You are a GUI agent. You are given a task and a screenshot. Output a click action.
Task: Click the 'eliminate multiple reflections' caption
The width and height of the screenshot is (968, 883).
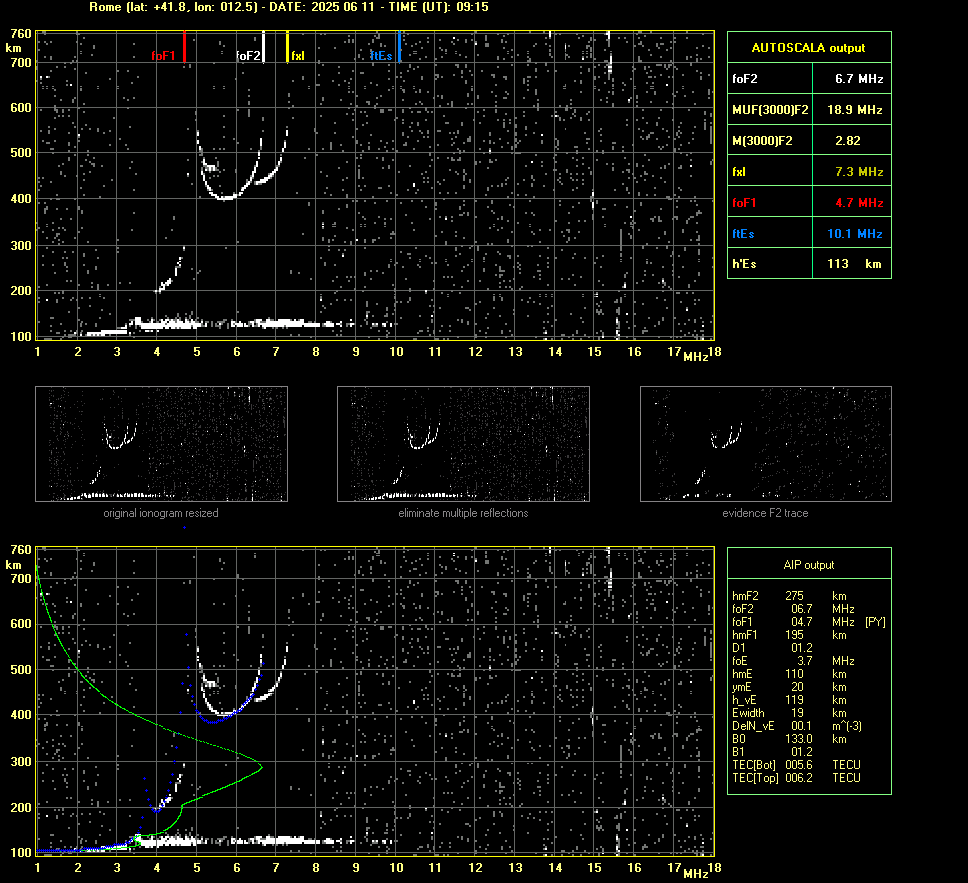463,513
